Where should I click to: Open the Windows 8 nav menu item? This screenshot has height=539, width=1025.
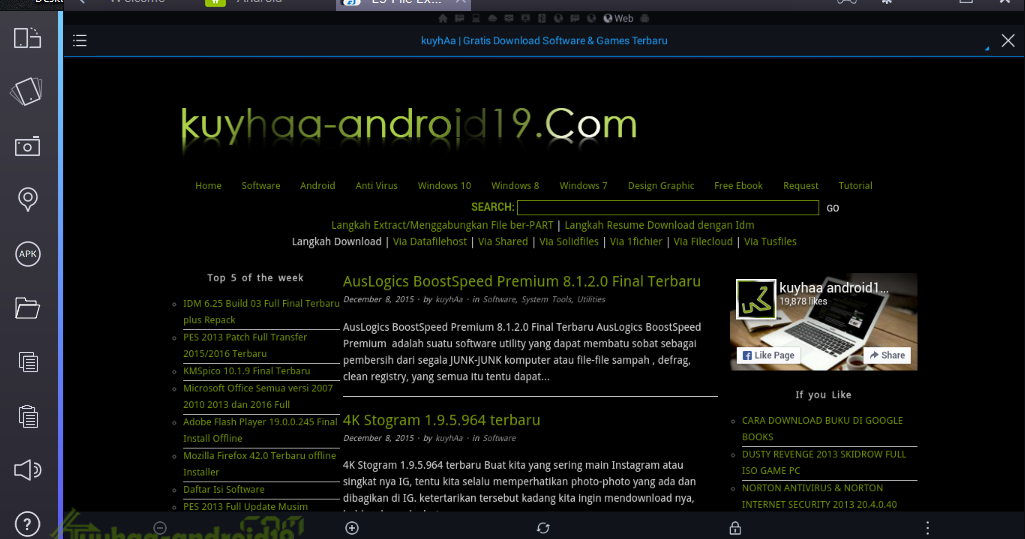(515, 186)
